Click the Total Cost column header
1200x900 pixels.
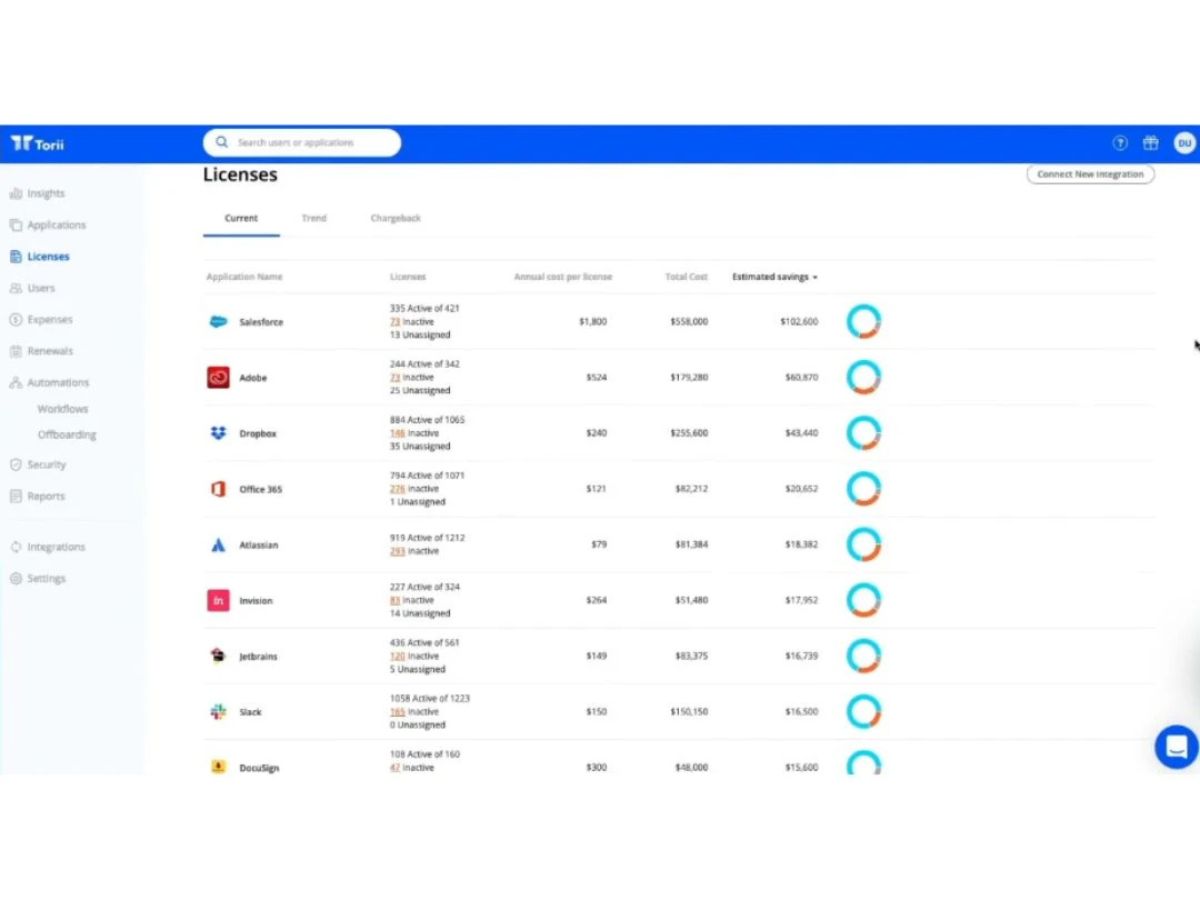686,277
